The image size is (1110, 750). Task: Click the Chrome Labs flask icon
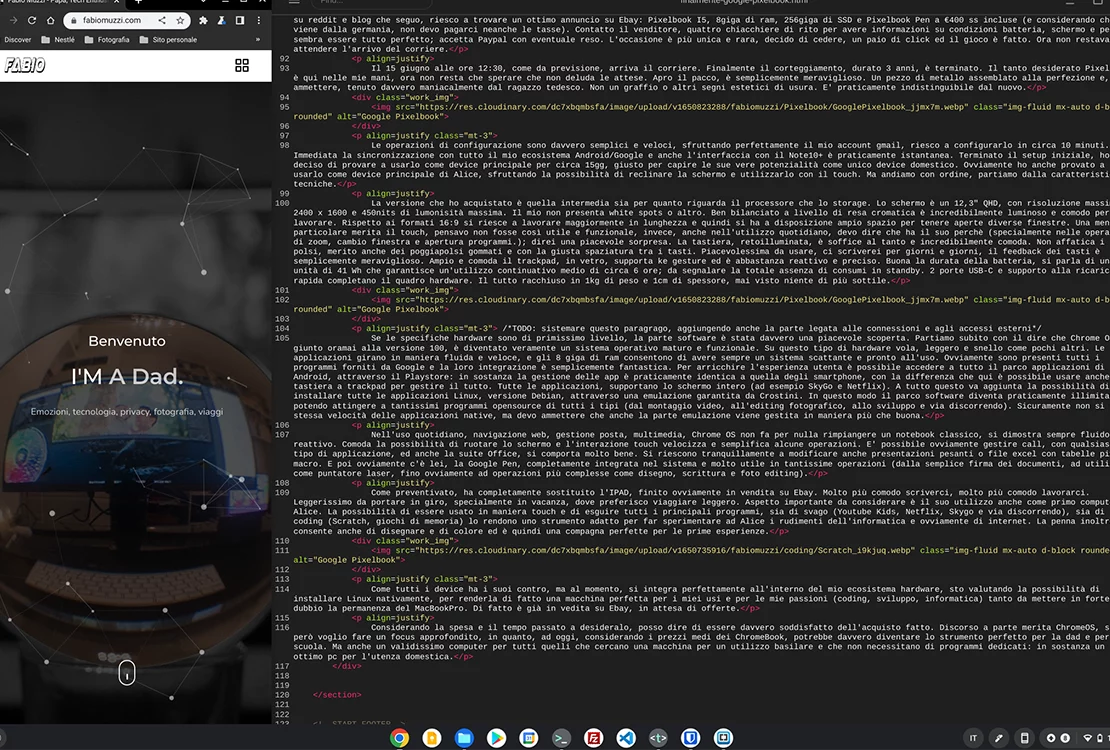(221, 20)
